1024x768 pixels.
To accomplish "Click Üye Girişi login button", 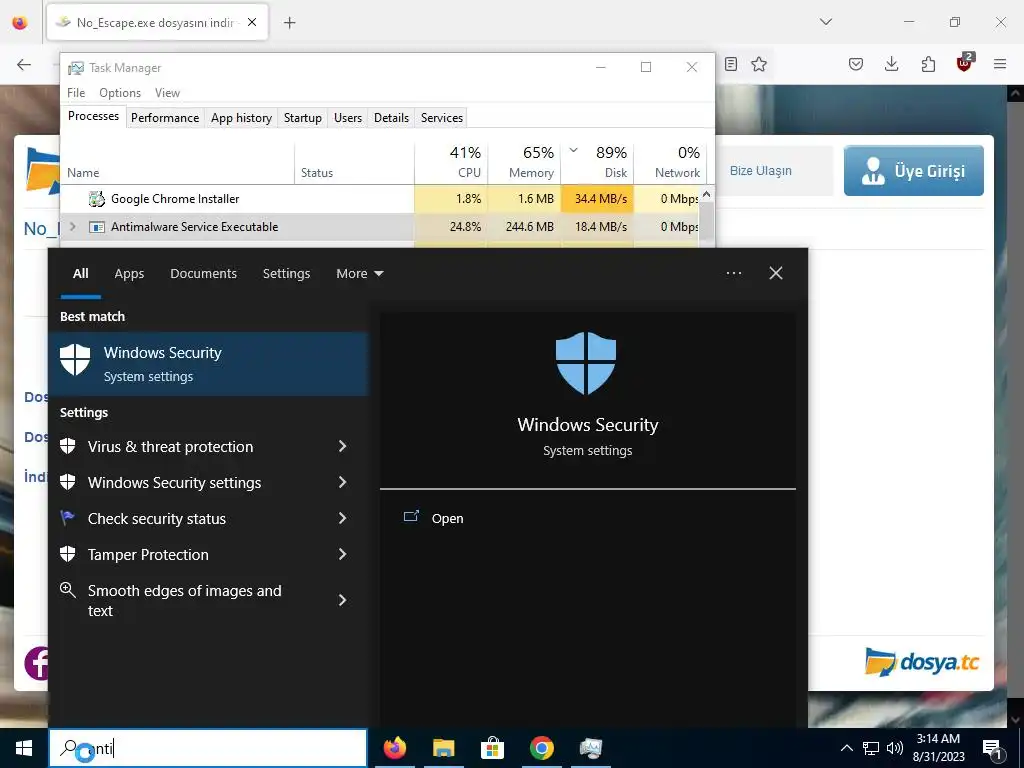I will pos(914,170).
